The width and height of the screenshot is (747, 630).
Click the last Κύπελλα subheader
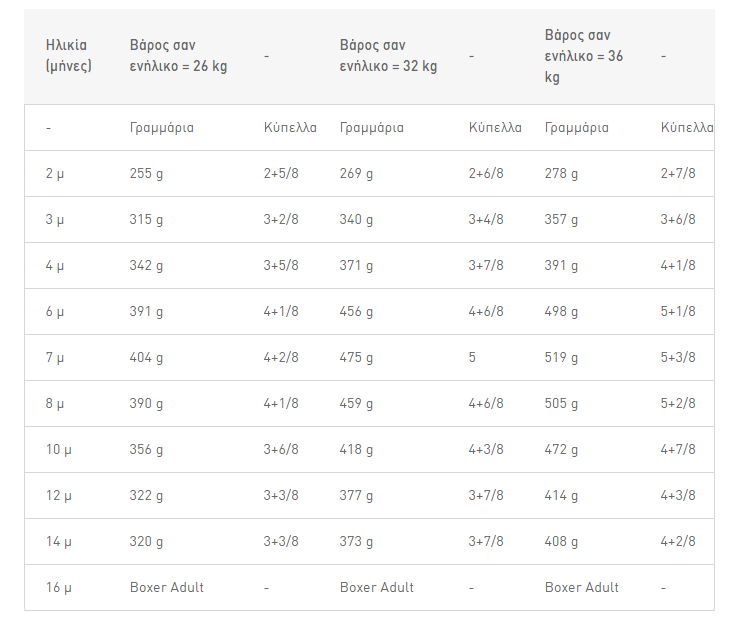click(x=687, y=128)
